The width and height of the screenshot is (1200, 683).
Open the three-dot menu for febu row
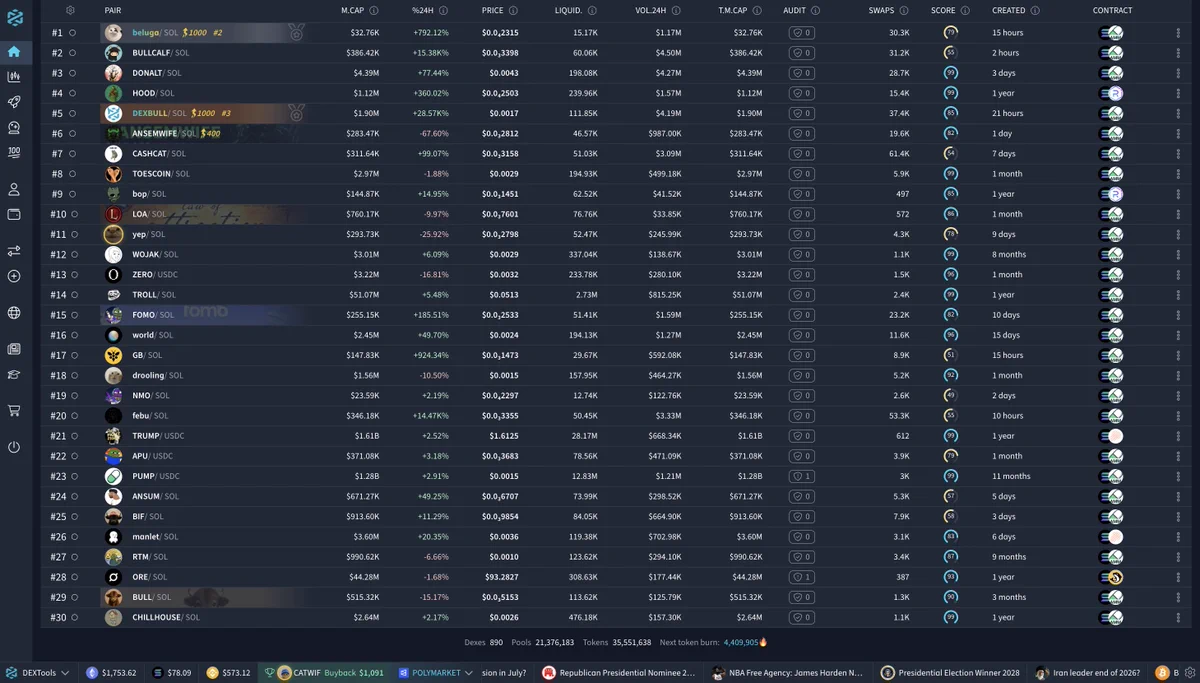[x=1178, y=415]
